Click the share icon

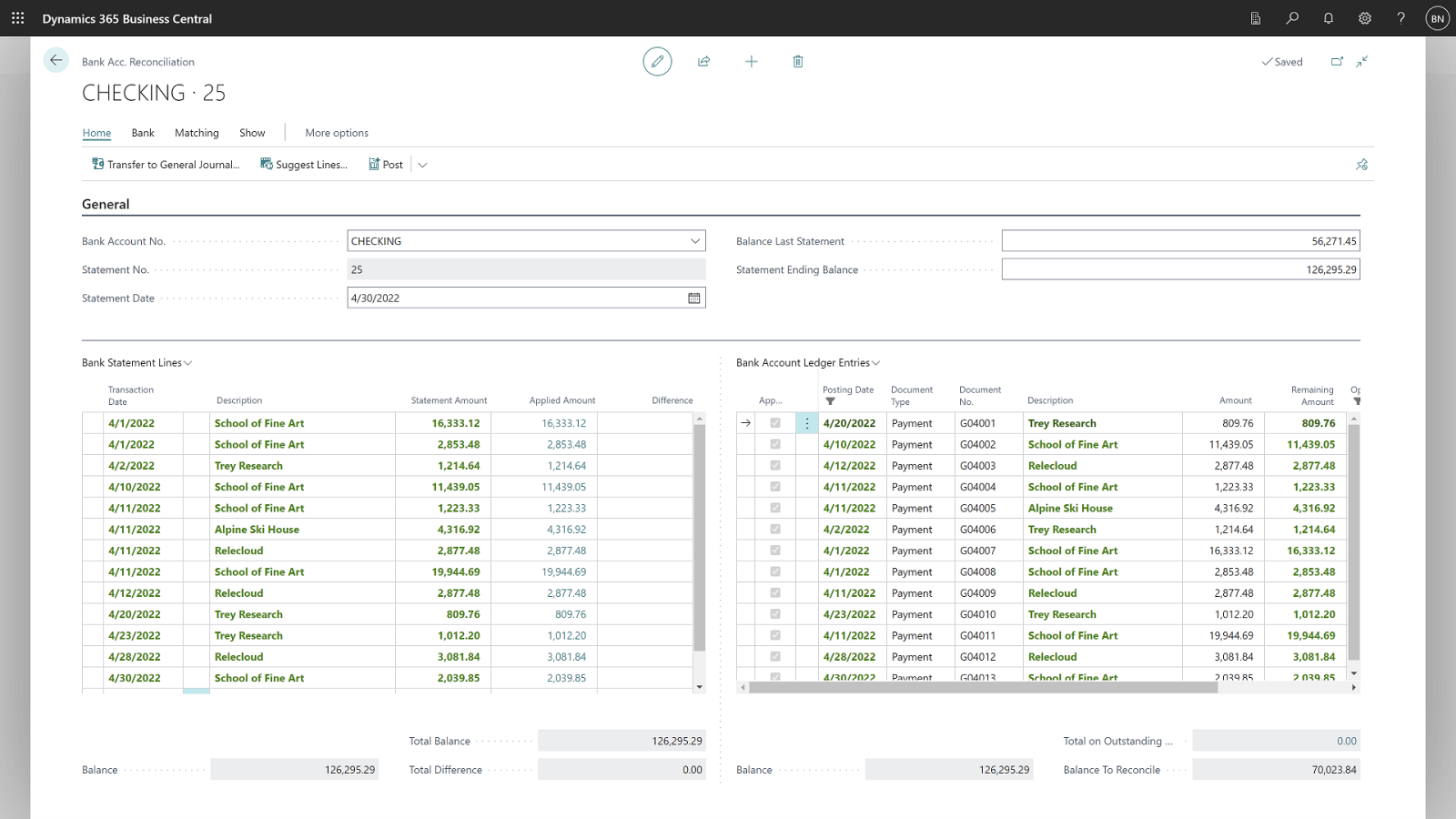pos(703,61)
